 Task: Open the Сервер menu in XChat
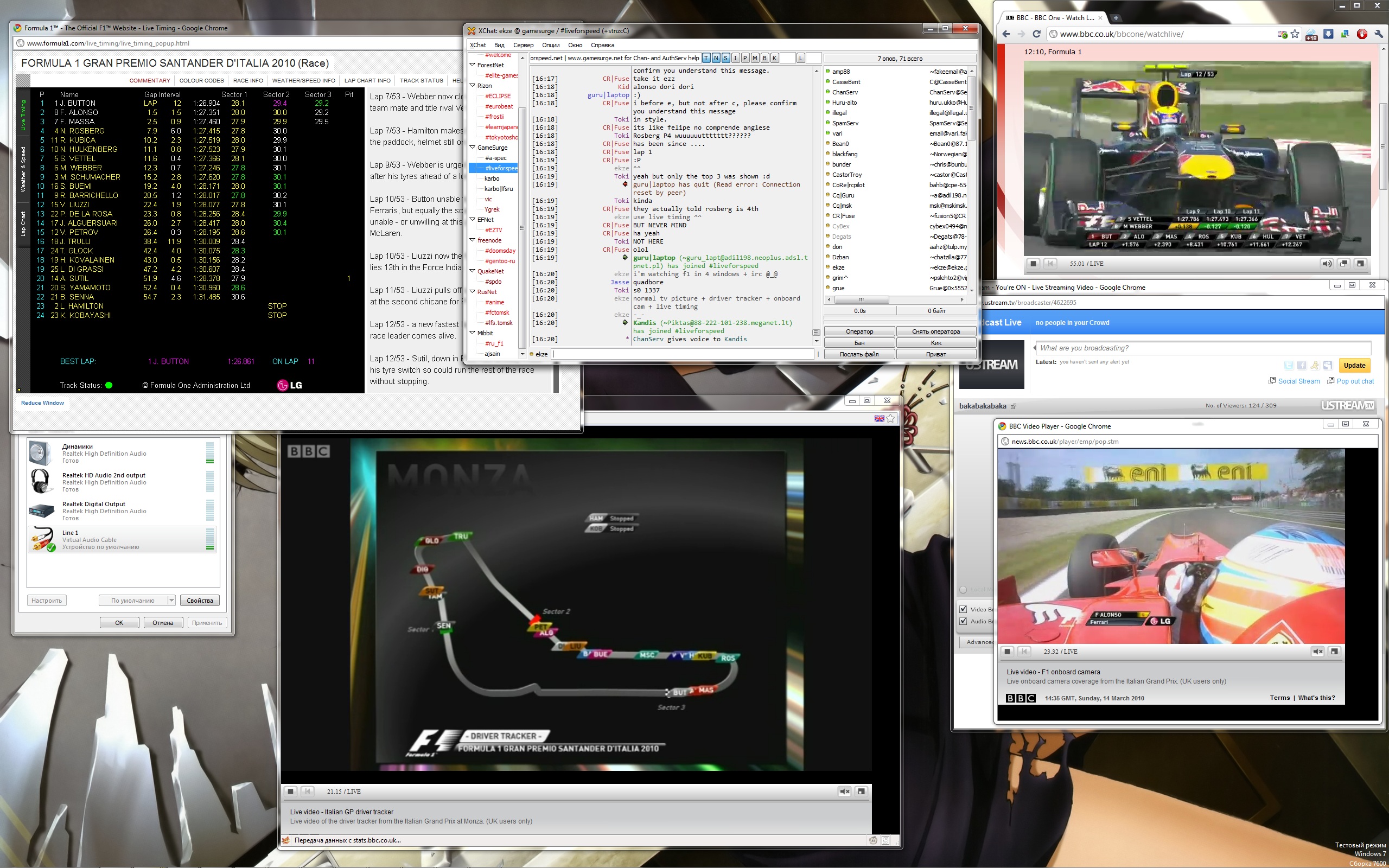(x=523, y=45)
